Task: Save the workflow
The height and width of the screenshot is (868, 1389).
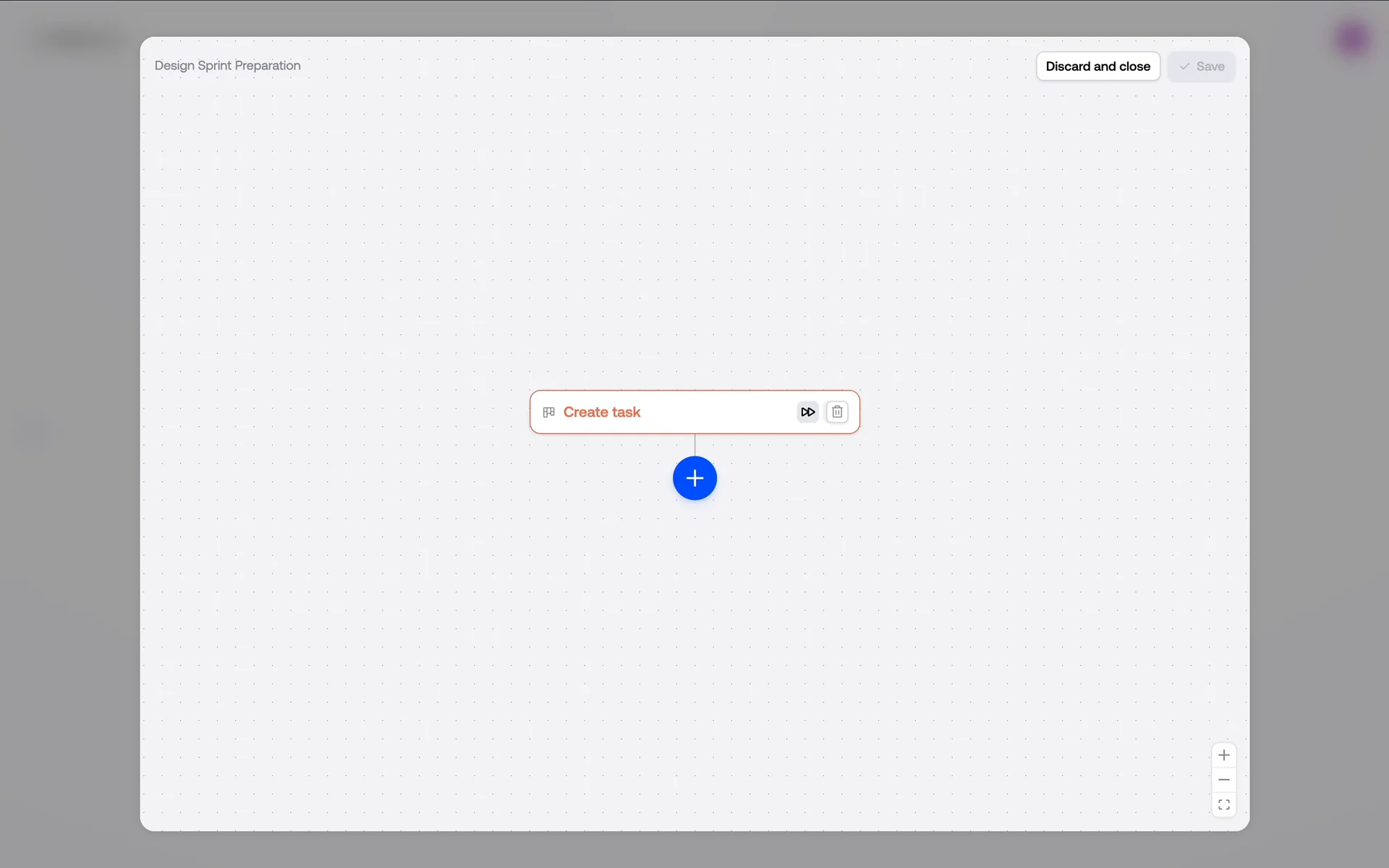Action: (1202, 67)
